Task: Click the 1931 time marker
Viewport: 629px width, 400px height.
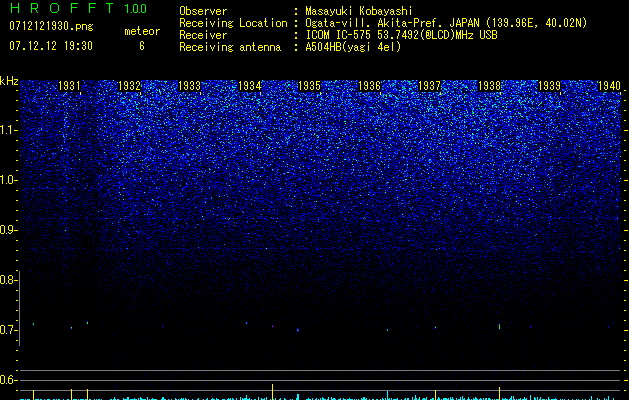Action: (69, 86)
